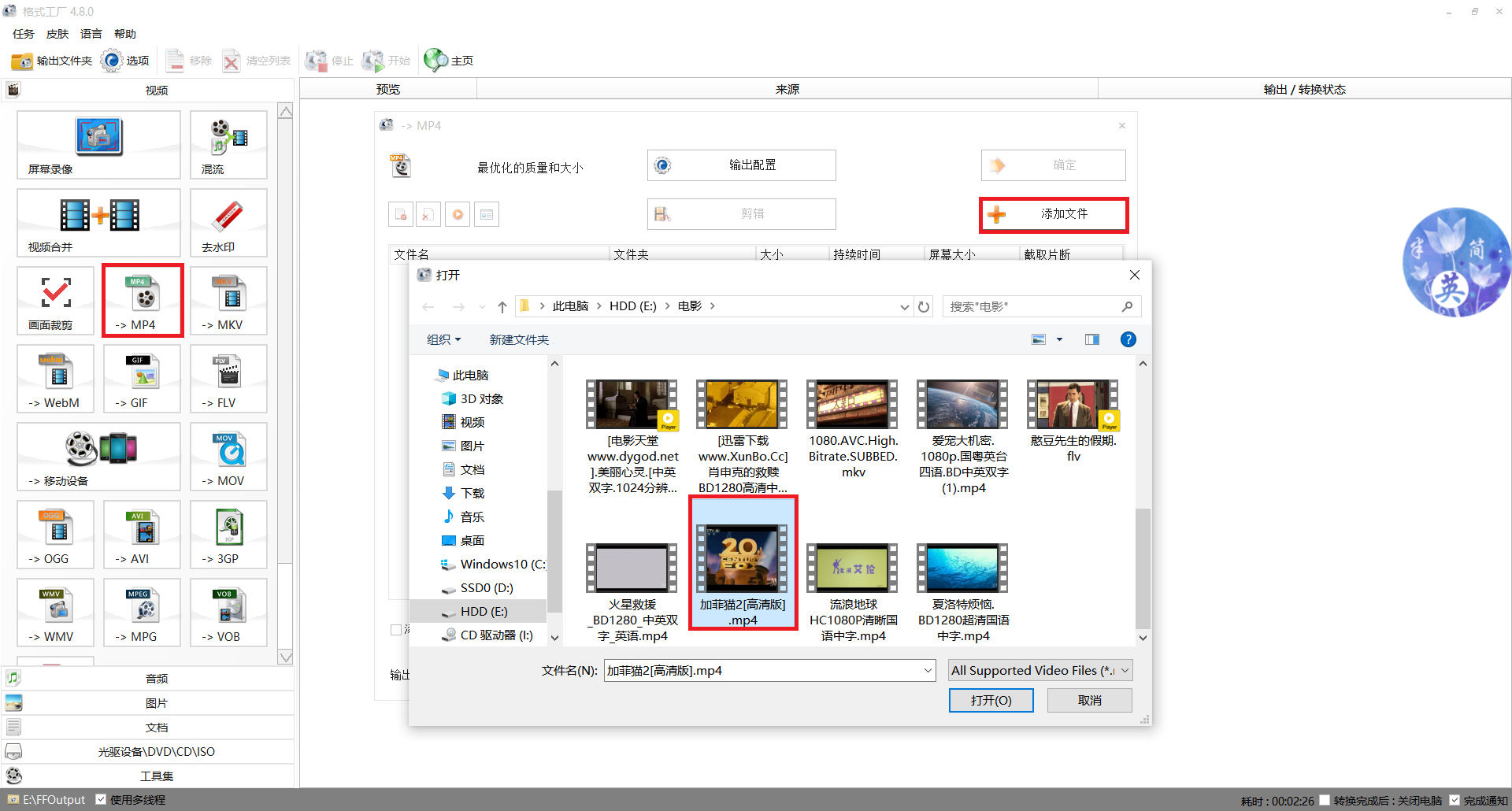Open the Skin menu
This screenshot has height=811, width=1512.
click(x=57, y=34)
